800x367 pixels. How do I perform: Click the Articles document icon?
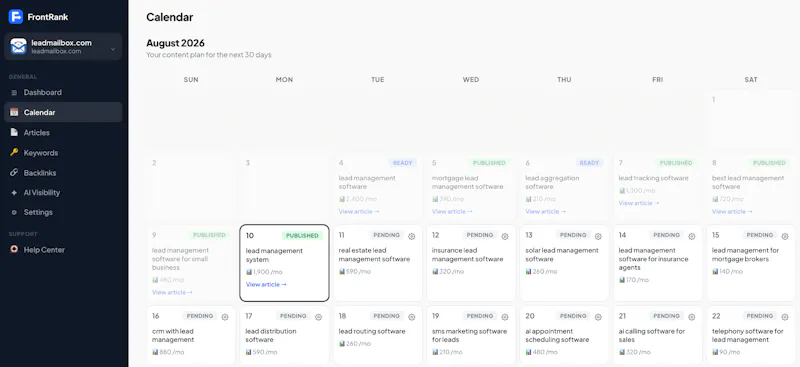14,132
